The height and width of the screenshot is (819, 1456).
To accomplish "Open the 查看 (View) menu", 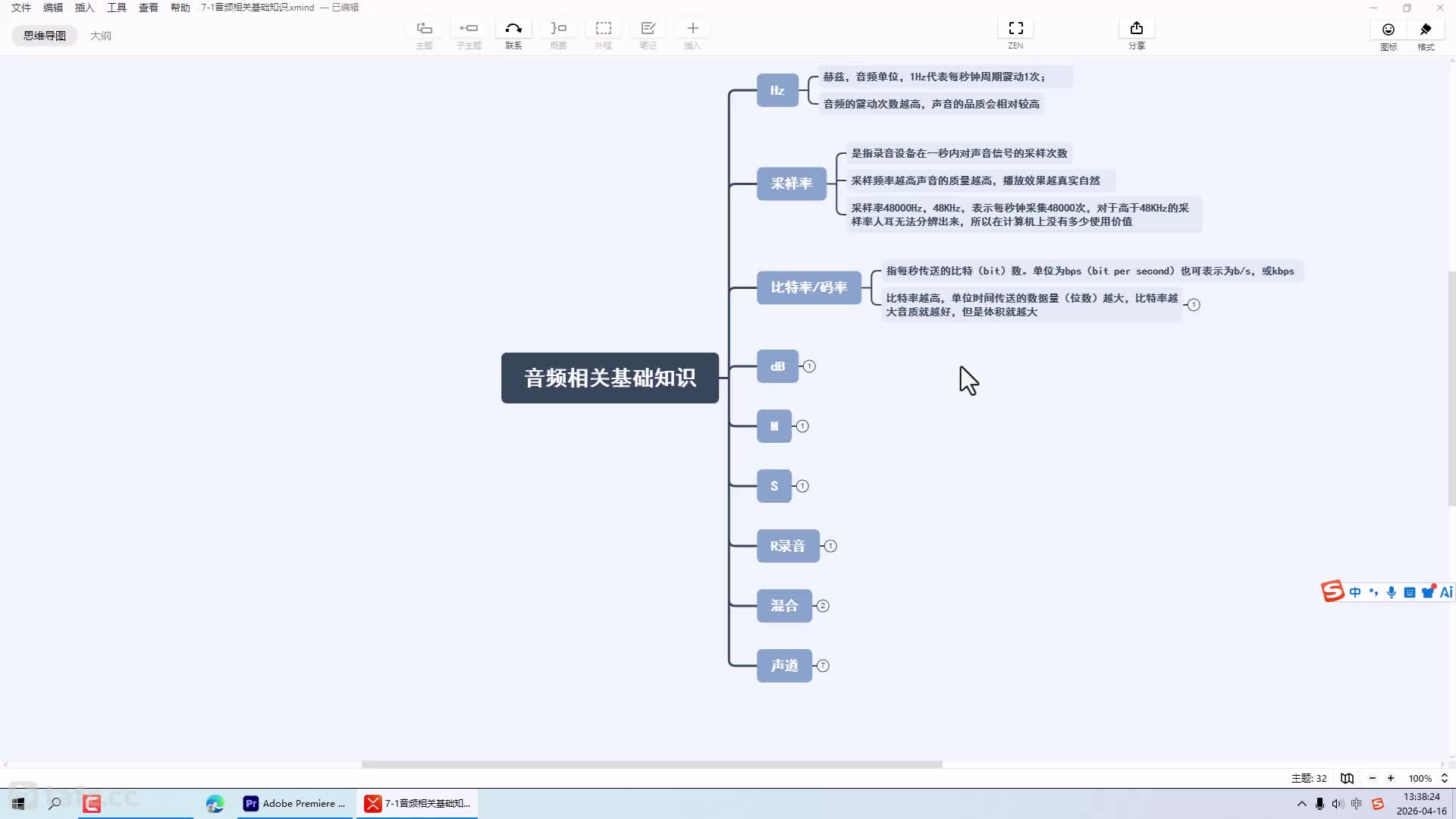I will click(x=149, y=8).
